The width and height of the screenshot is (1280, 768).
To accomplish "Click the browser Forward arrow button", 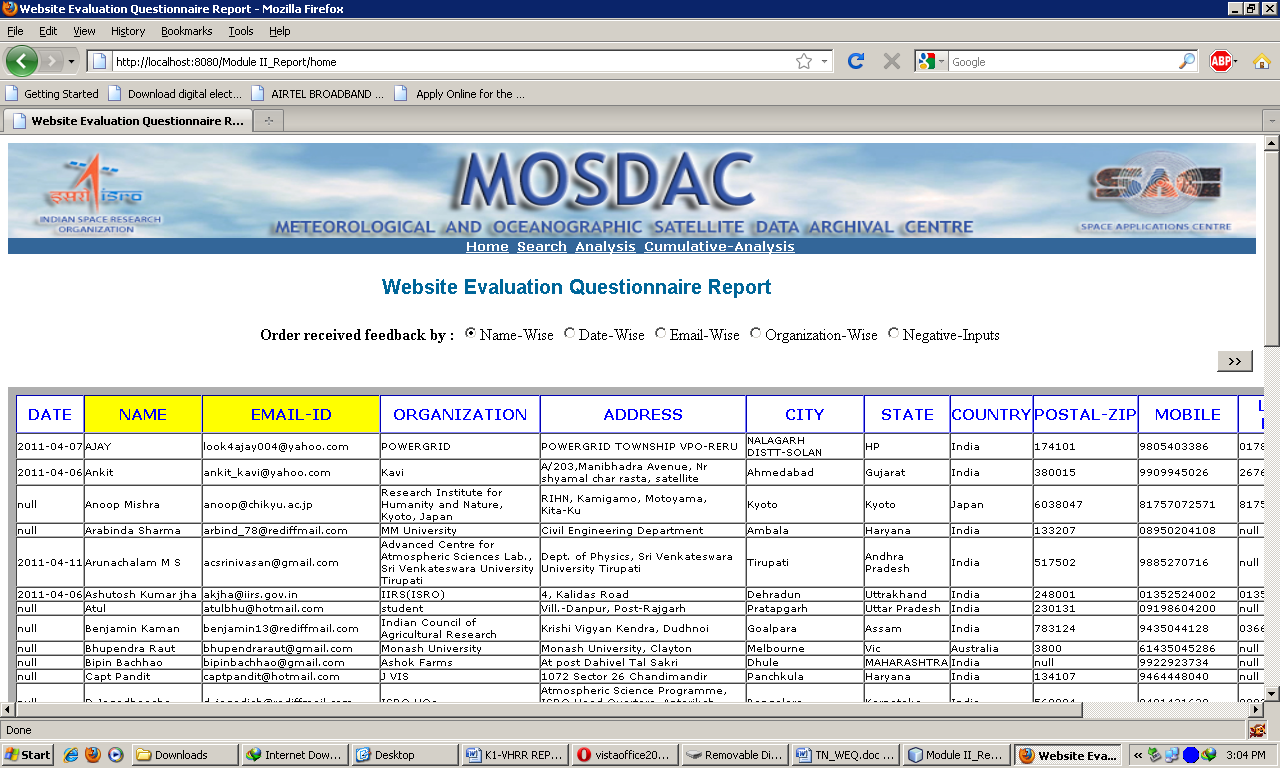I will click(51, 61).
